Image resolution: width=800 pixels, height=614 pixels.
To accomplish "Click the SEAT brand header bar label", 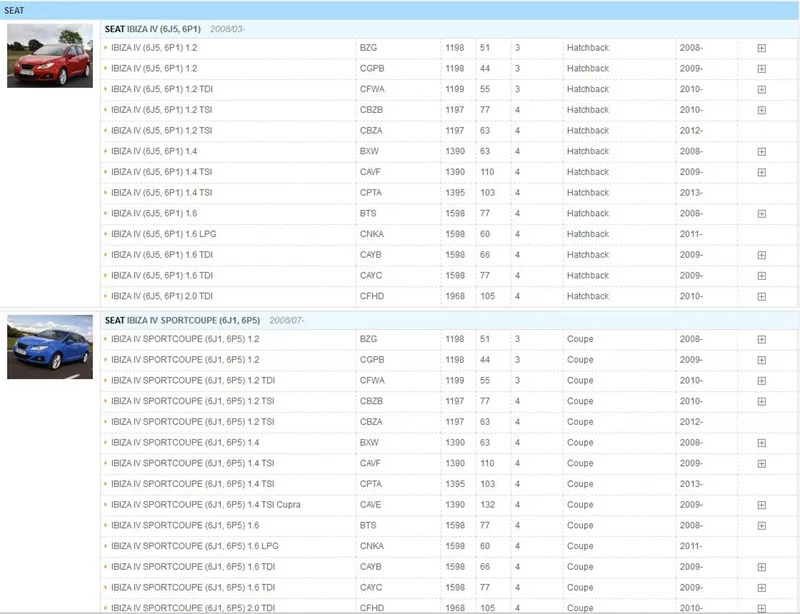I will (x=14, y=11).
